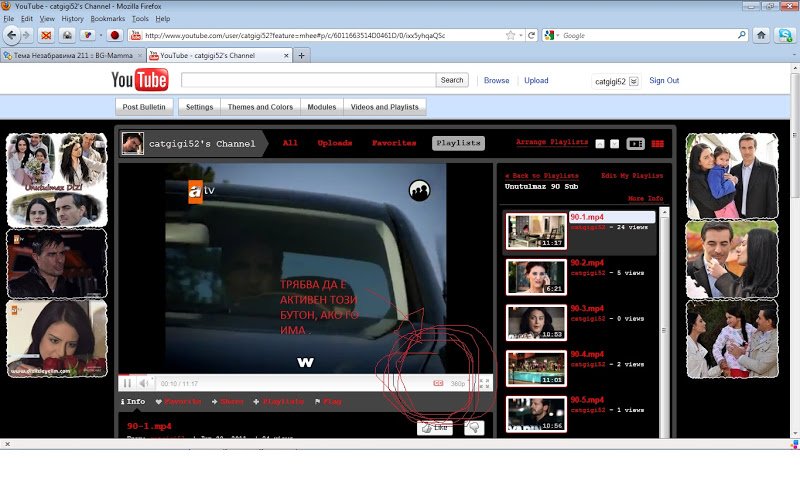
Task: Switch to player view layout icon
Action: coord(635,144)
